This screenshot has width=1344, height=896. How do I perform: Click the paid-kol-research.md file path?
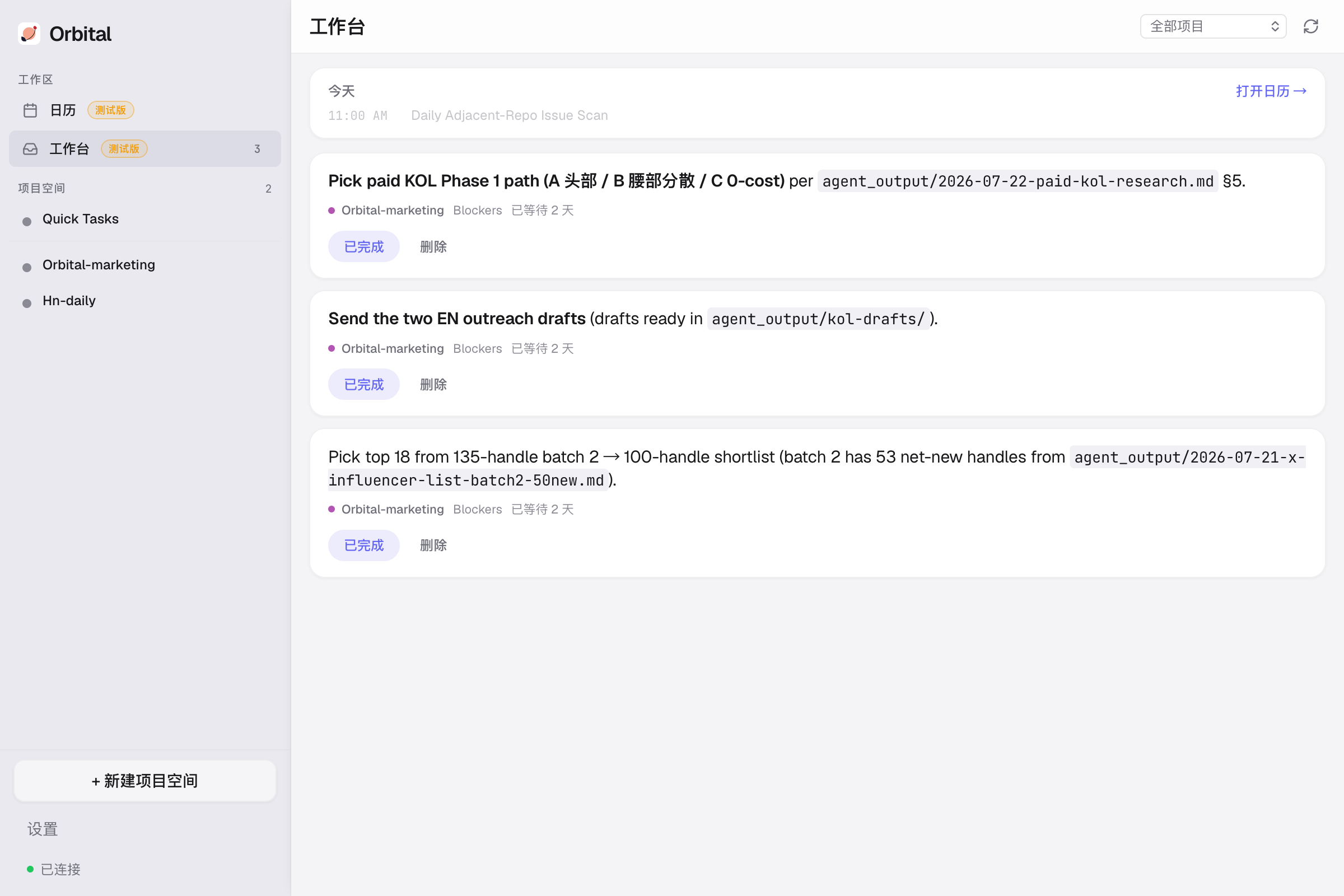[x=1018, y=181]
